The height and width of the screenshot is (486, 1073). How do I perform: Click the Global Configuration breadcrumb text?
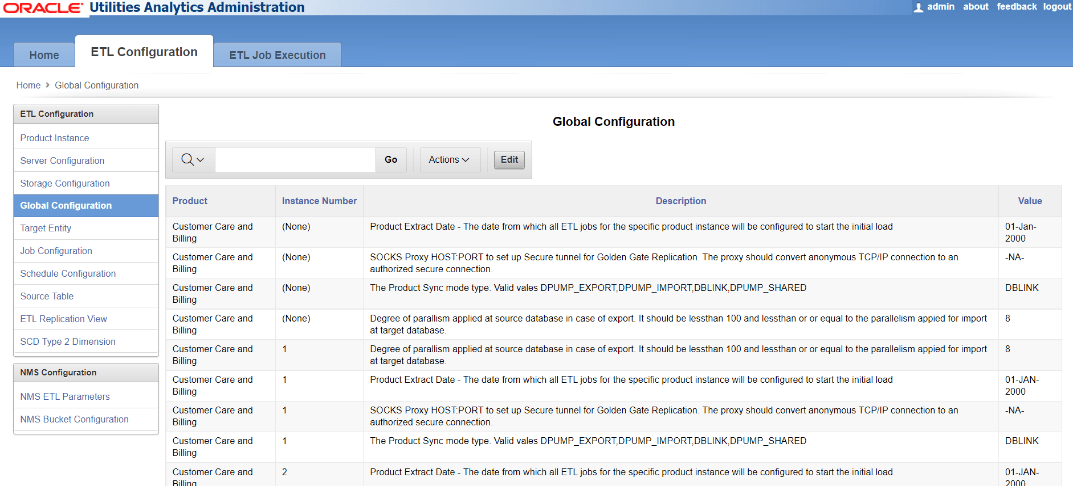point(96,86)
